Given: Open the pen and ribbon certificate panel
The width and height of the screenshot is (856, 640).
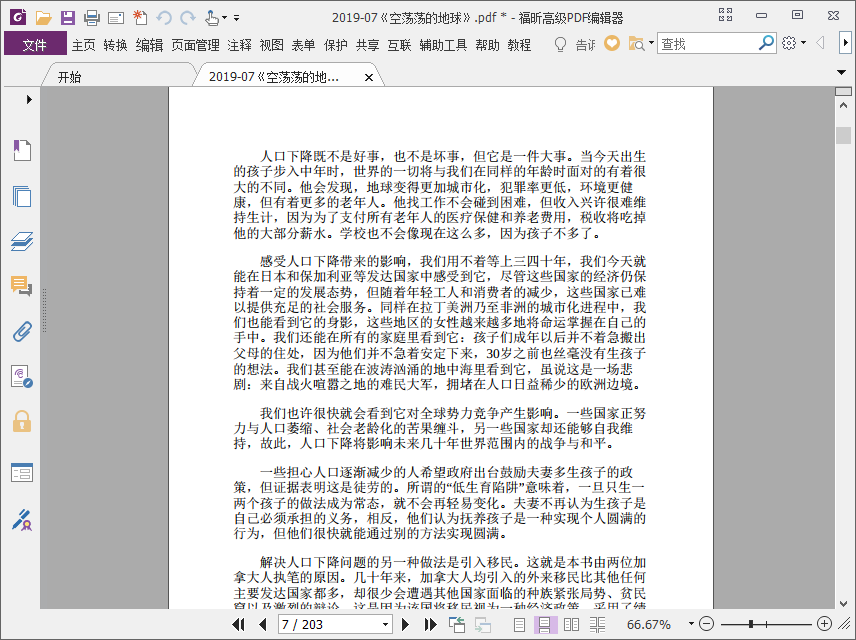Looking at the screenshot, I should pos(22,520).
